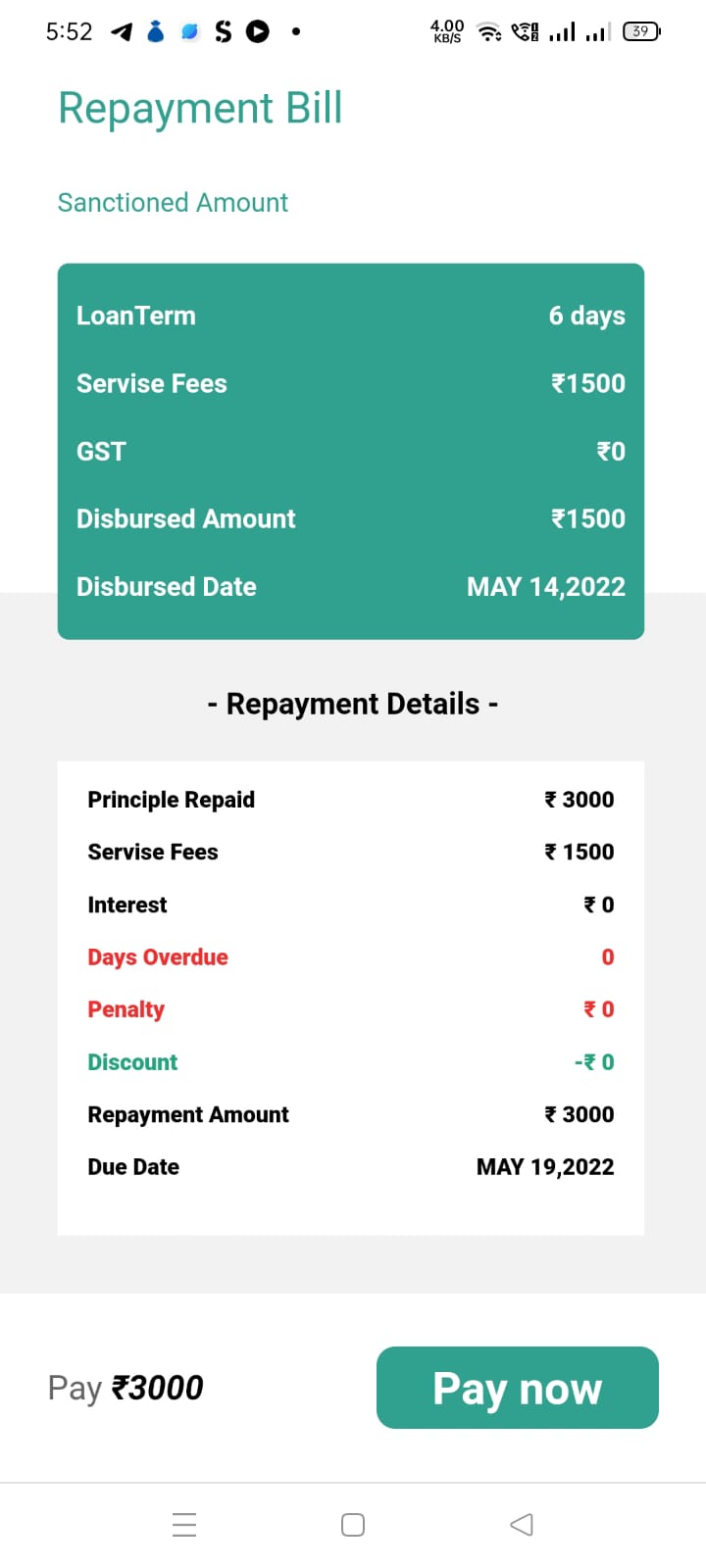
Task: Tap the Pay ₹3000 total text
Action: pos(126,1388)
